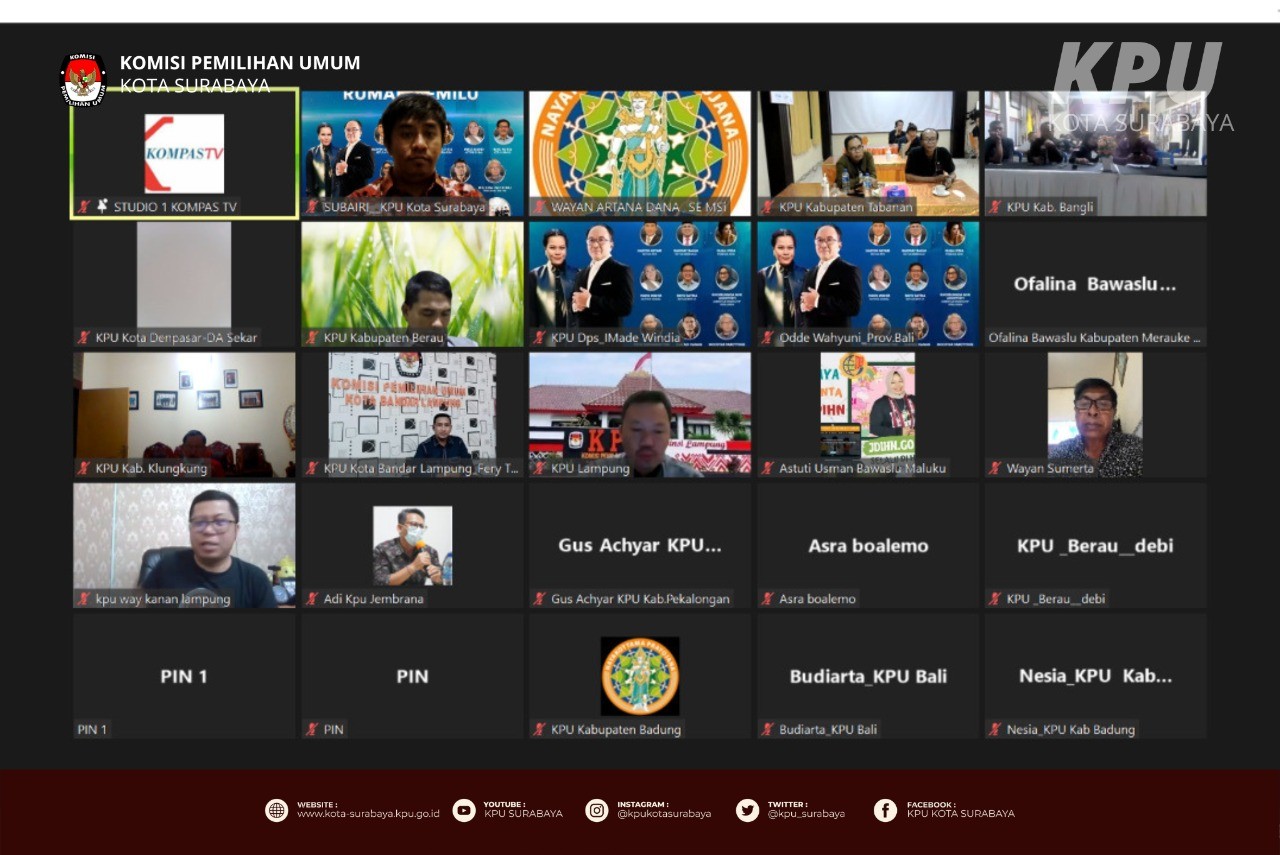
Task: Select the Adi Kpu Jembrana participant tile
Action: (x=412, y=545)
